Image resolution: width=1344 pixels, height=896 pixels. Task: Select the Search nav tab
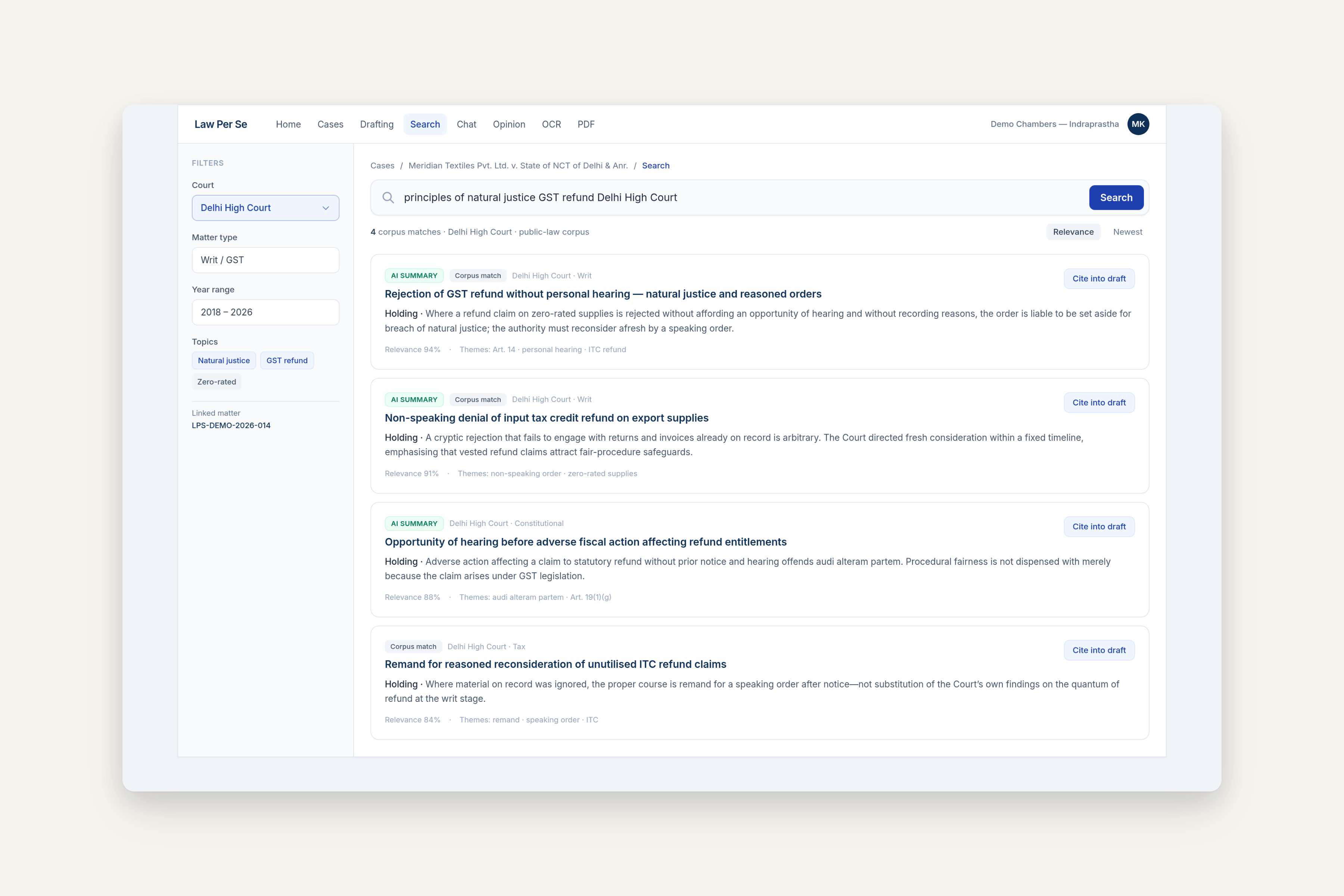click(424, 124)
